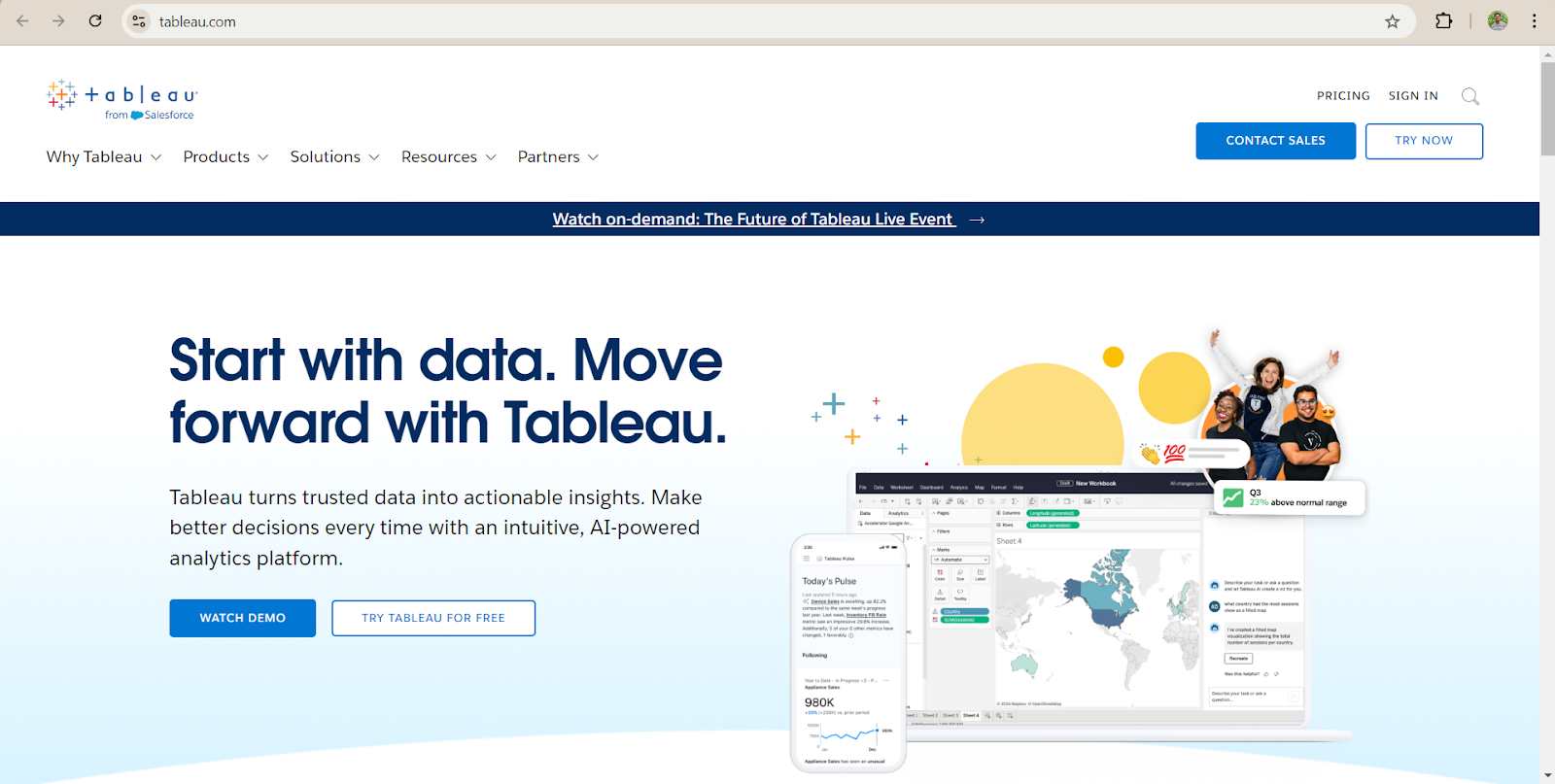Open the Chrome profile avatar
The width and height of the screenshot is (1555, 784).
tap(1498, 21)
